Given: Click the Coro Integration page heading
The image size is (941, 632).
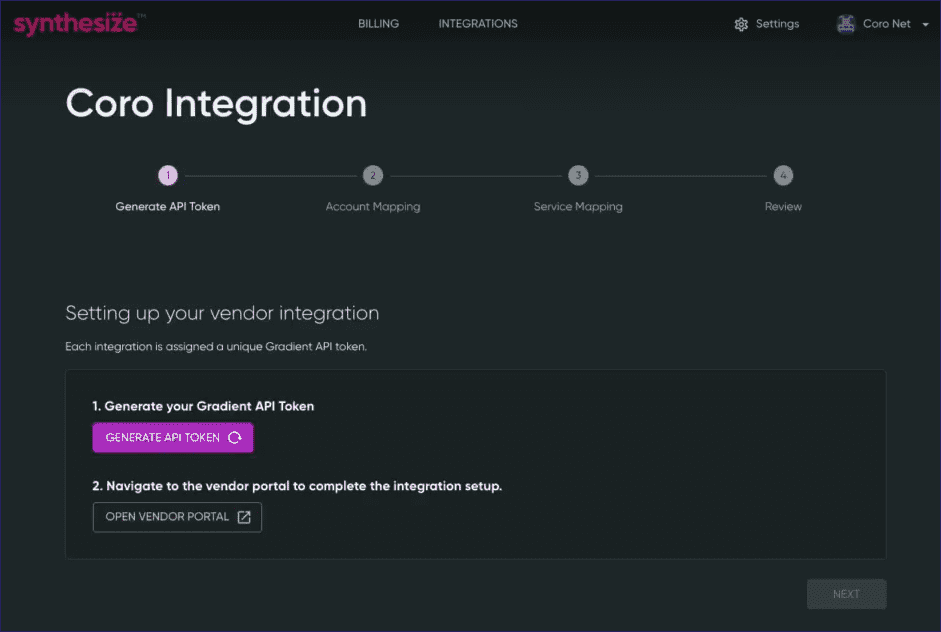Looking at the screenshot, I should point(216,103).
